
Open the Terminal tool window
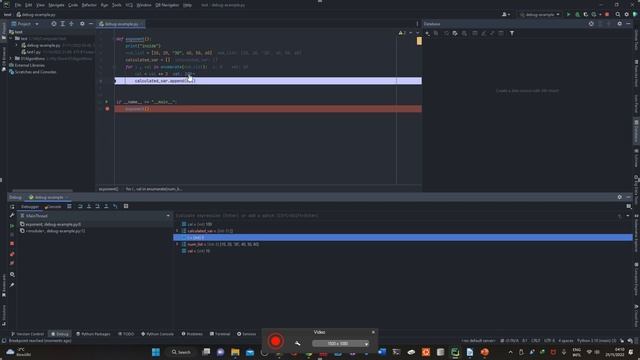(x=220, y=334)
